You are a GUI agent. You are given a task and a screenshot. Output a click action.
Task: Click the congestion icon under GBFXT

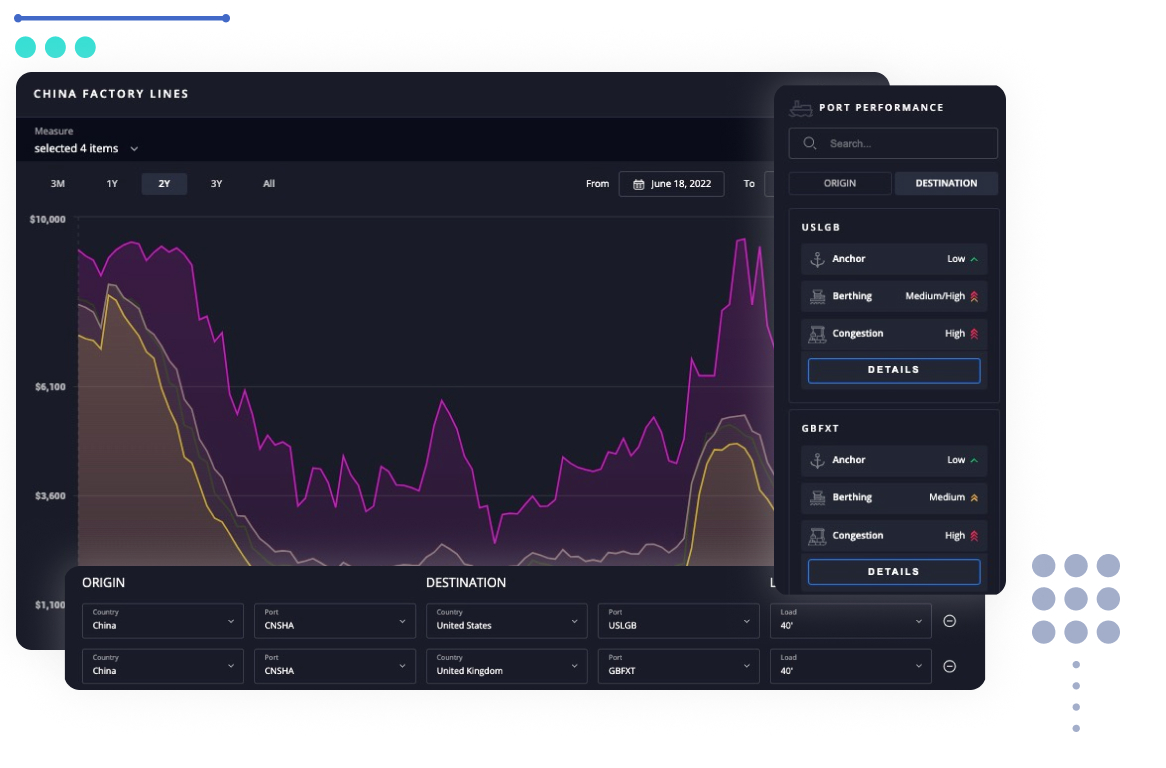817,535
